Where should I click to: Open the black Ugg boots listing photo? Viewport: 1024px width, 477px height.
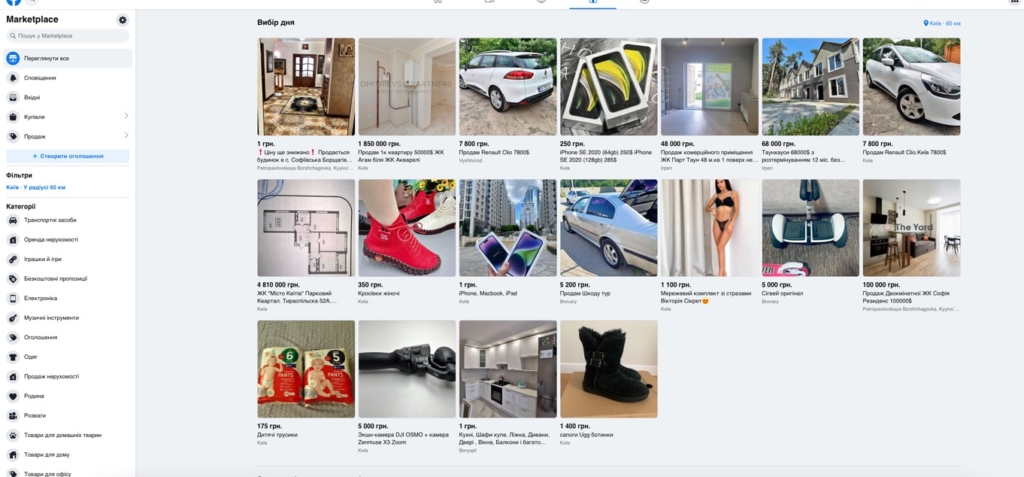609,369
